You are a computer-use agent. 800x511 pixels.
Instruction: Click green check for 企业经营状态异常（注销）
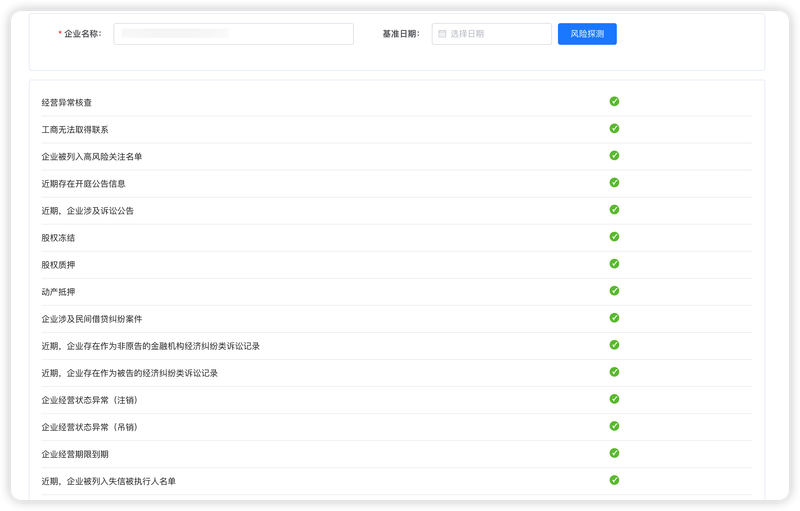[614, 399]
